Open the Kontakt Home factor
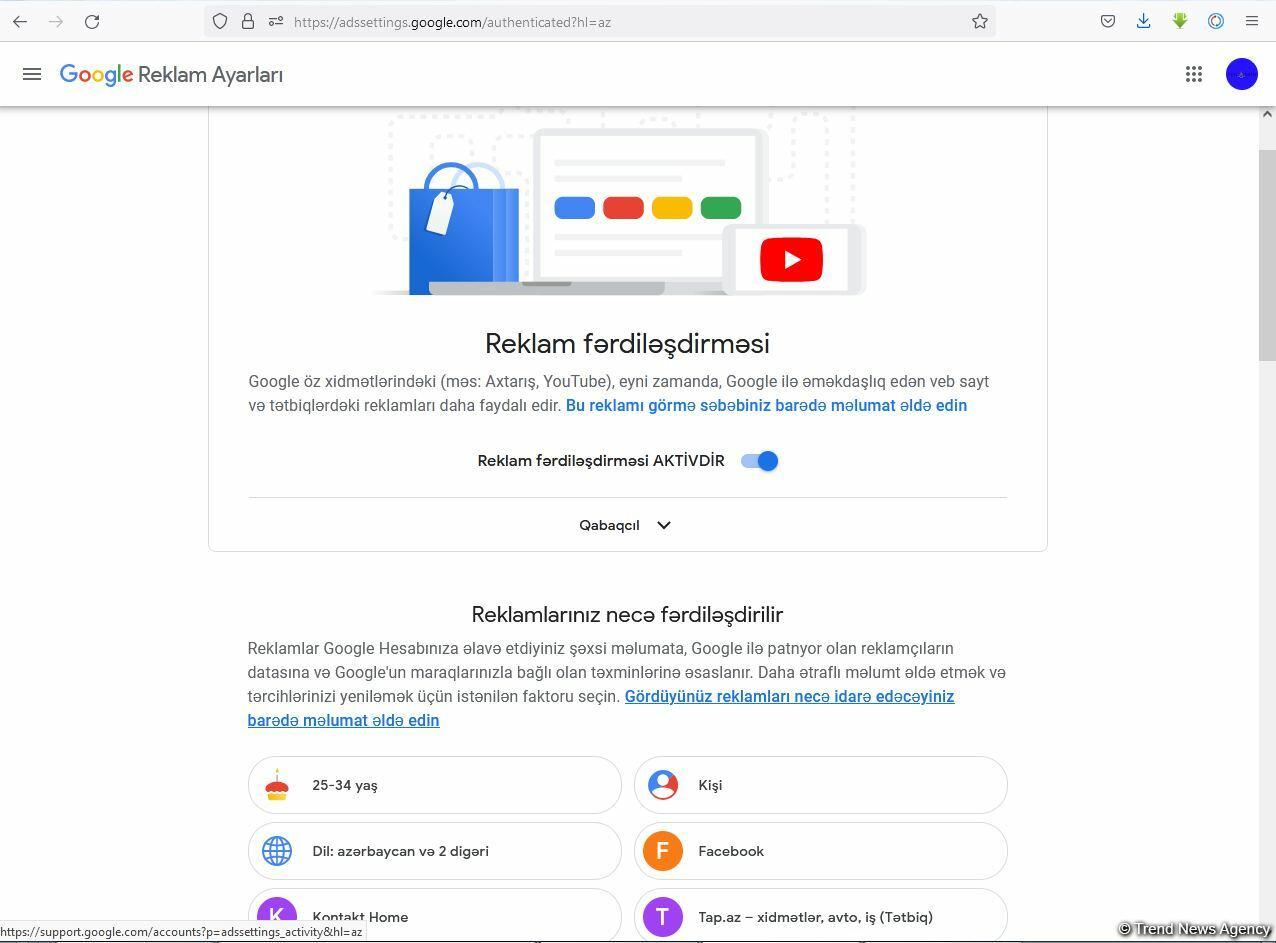1276x943 pixels. pos(435,915)
